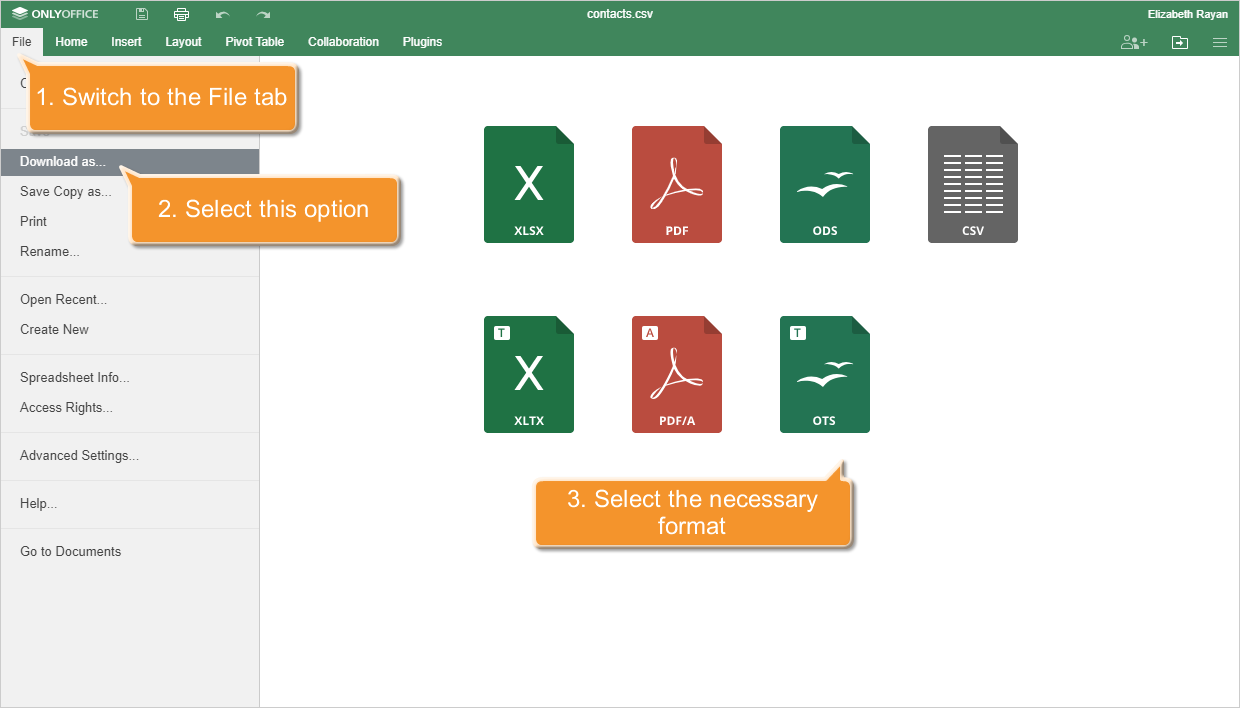Select the OTS template format icon
The width and height of the screenshot is (1240, 708).
pyautogui.click(x=824, y=374)
